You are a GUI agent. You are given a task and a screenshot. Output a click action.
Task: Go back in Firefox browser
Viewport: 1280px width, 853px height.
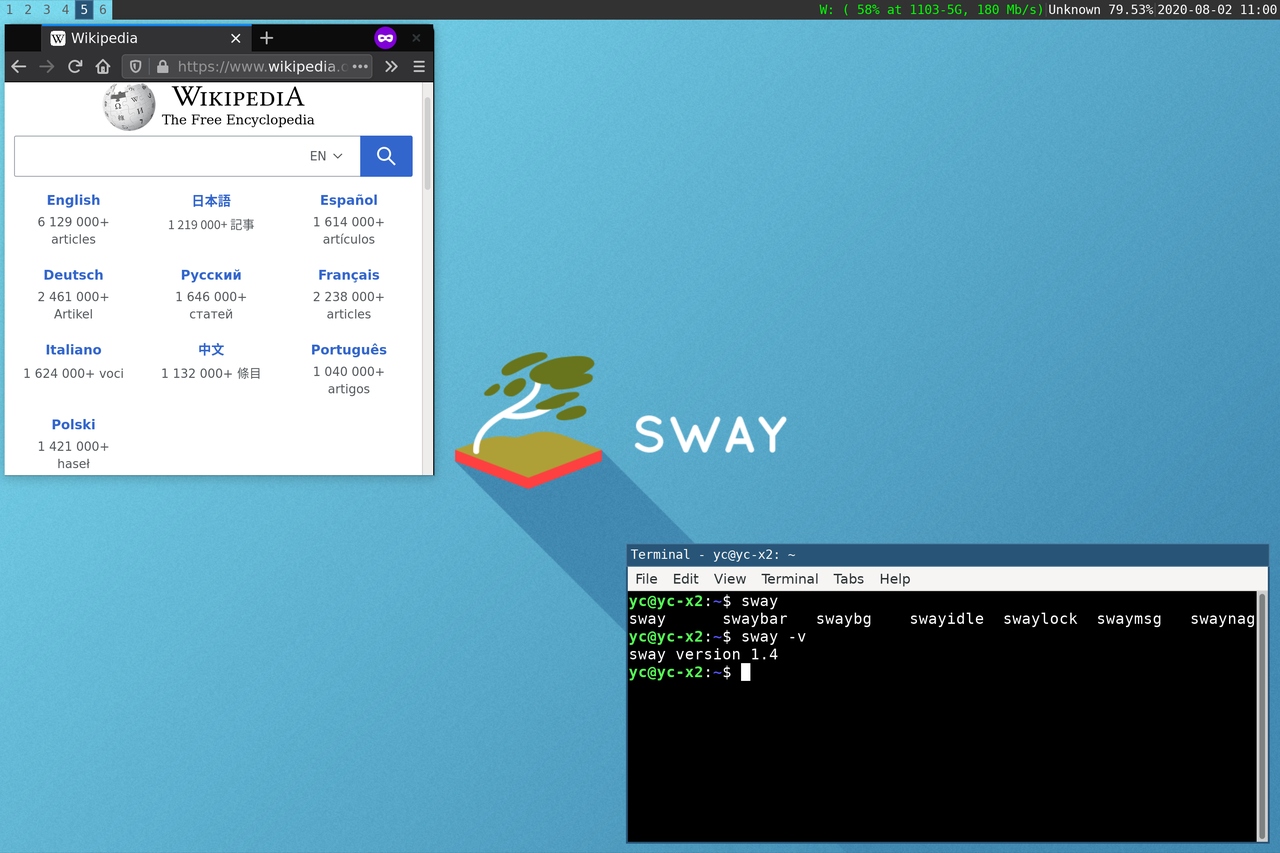[19, 67]
